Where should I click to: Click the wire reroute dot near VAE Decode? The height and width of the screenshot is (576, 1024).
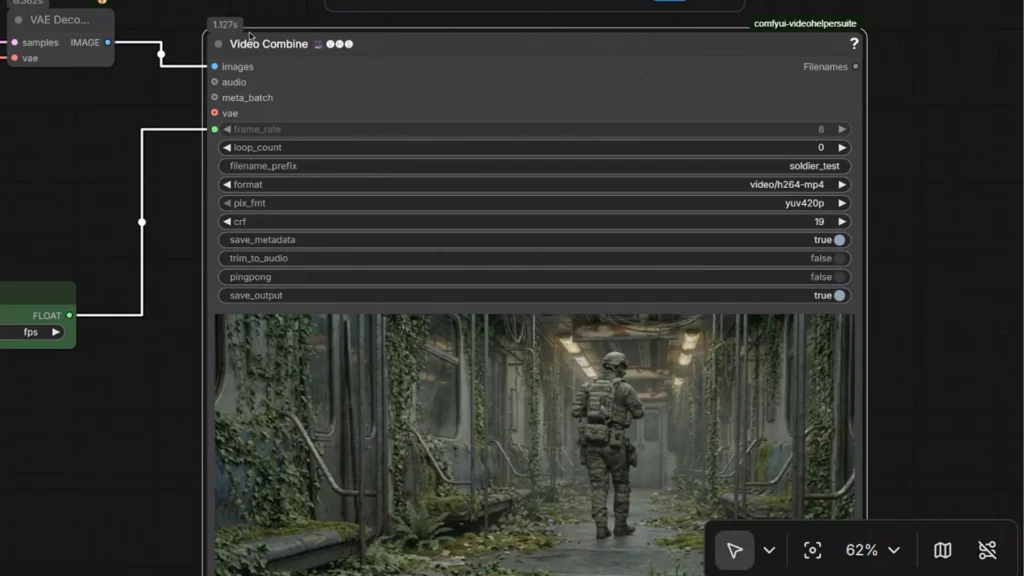coord(161,54)
